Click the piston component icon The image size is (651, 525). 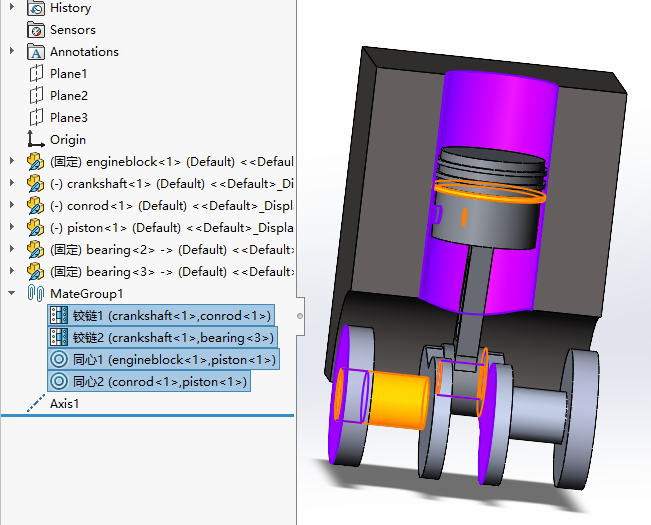pos(35,228)
